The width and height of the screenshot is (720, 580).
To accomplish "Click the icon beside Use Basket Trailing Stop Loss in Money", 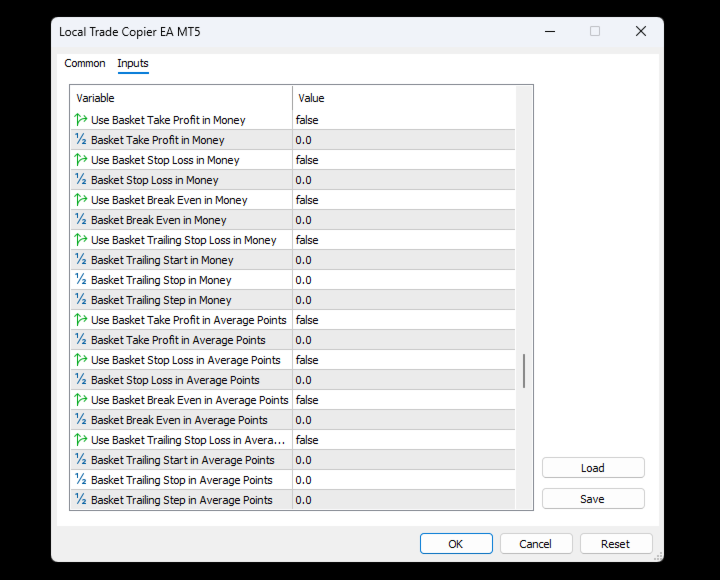I will point(81,240).
